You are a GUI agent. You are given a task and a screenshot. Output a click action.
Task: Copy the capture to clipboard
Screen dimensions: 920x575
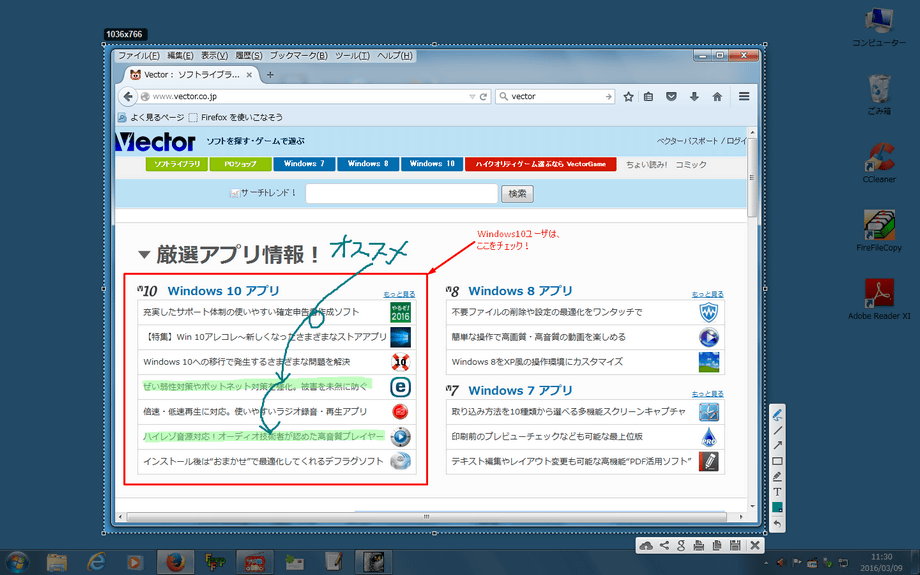pos(716,546)
